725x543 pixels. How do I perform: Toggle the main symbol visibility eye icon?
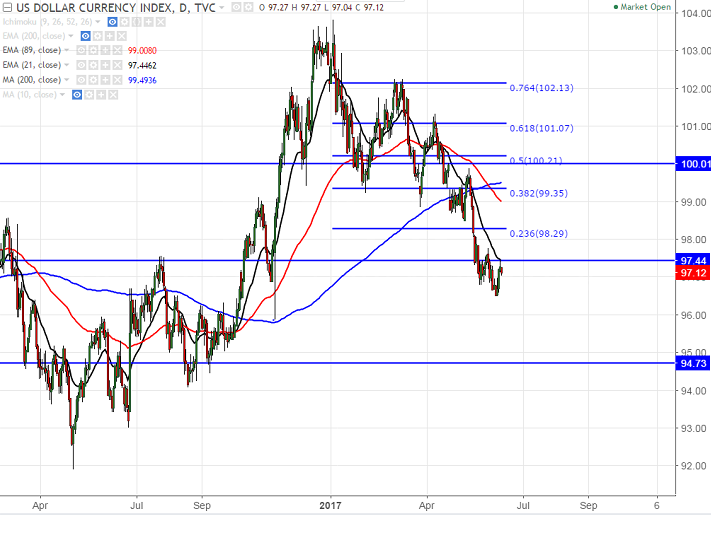coord(236,7)
